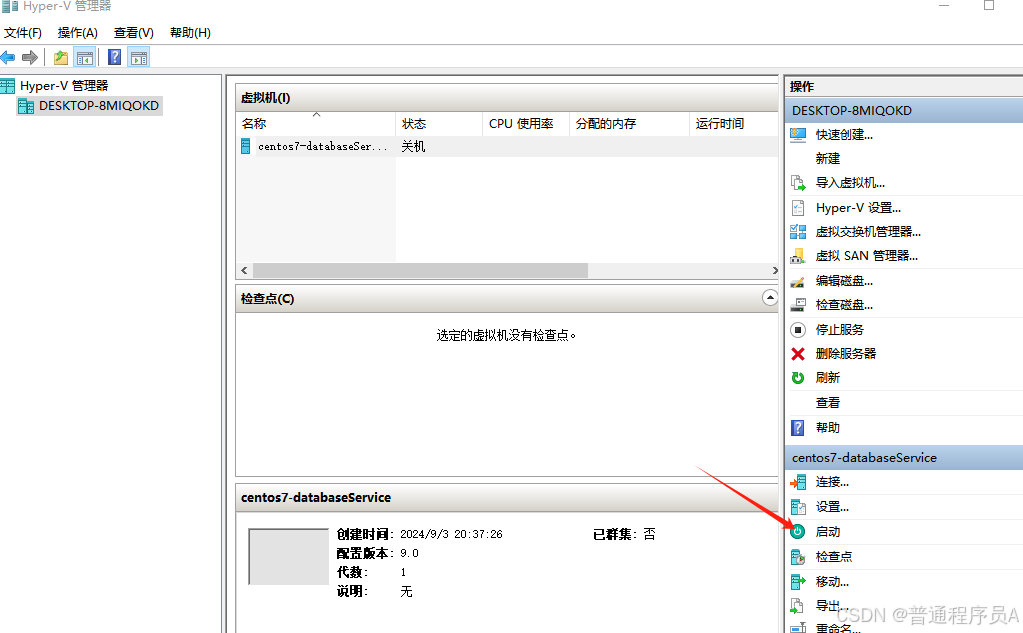Image resolution: width=1023 pixels, height=633 pixels.
Task: Sort by CPU 使用率 column header
Action: (x=526, y=123)
